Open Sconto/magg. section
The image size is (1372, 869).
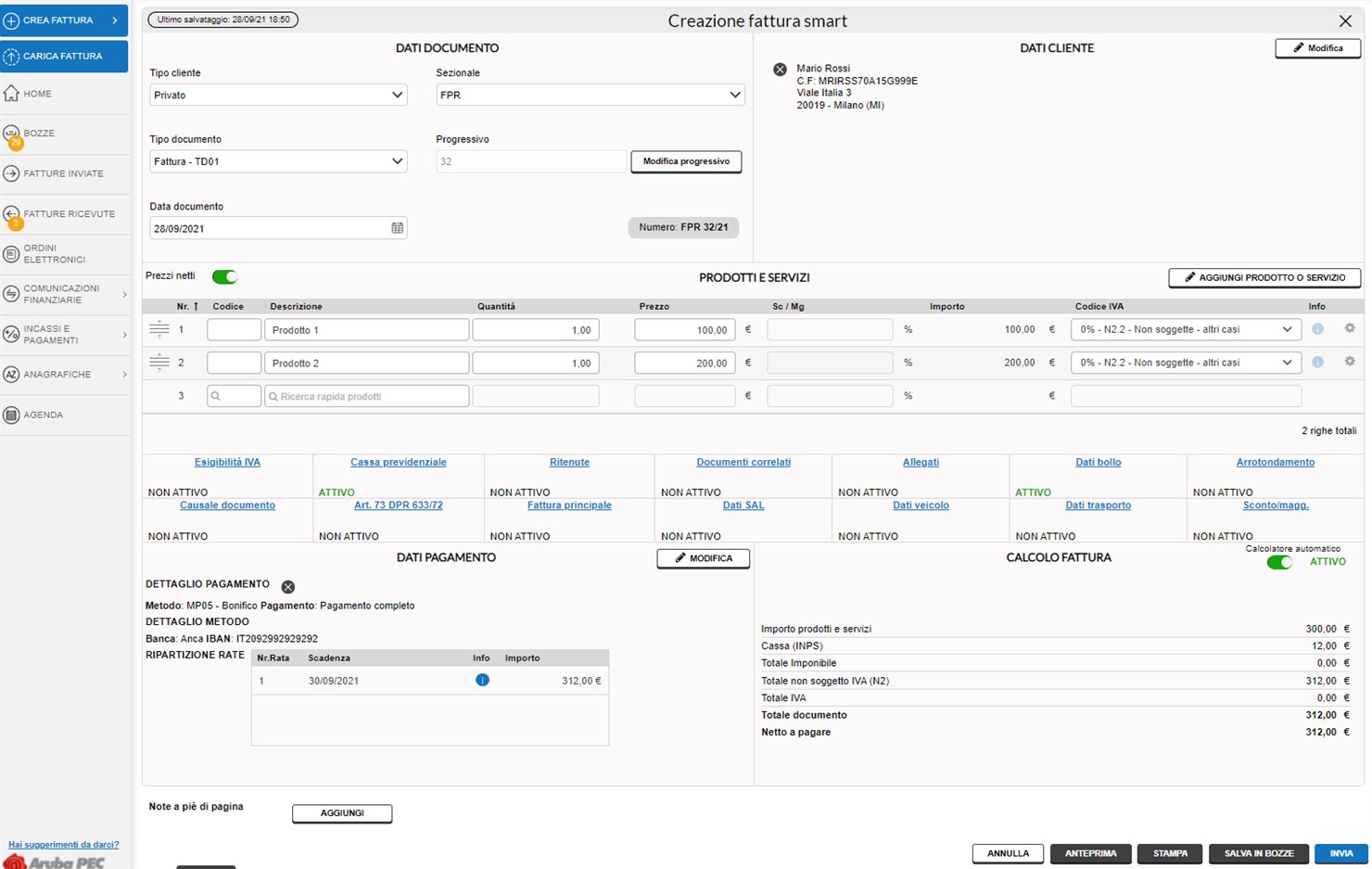tap(1276, 505)
